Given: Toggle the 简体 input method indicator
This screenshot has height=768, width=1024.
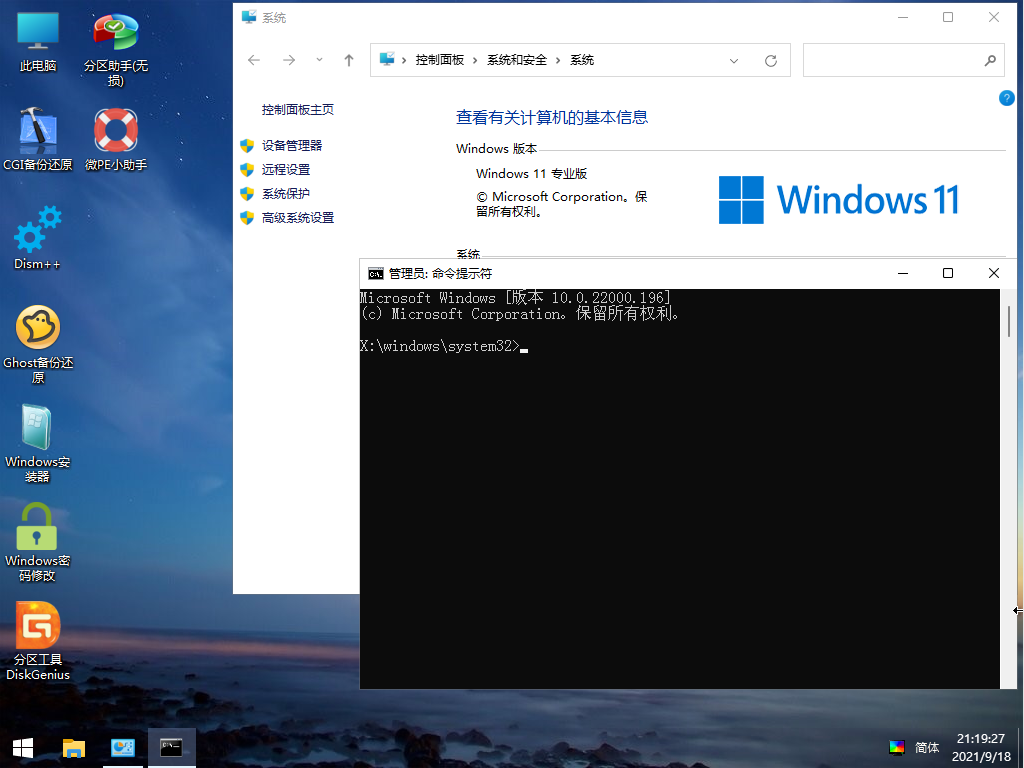Looking at the screenshot, I should pyautogui.click(x=927, y=748).
